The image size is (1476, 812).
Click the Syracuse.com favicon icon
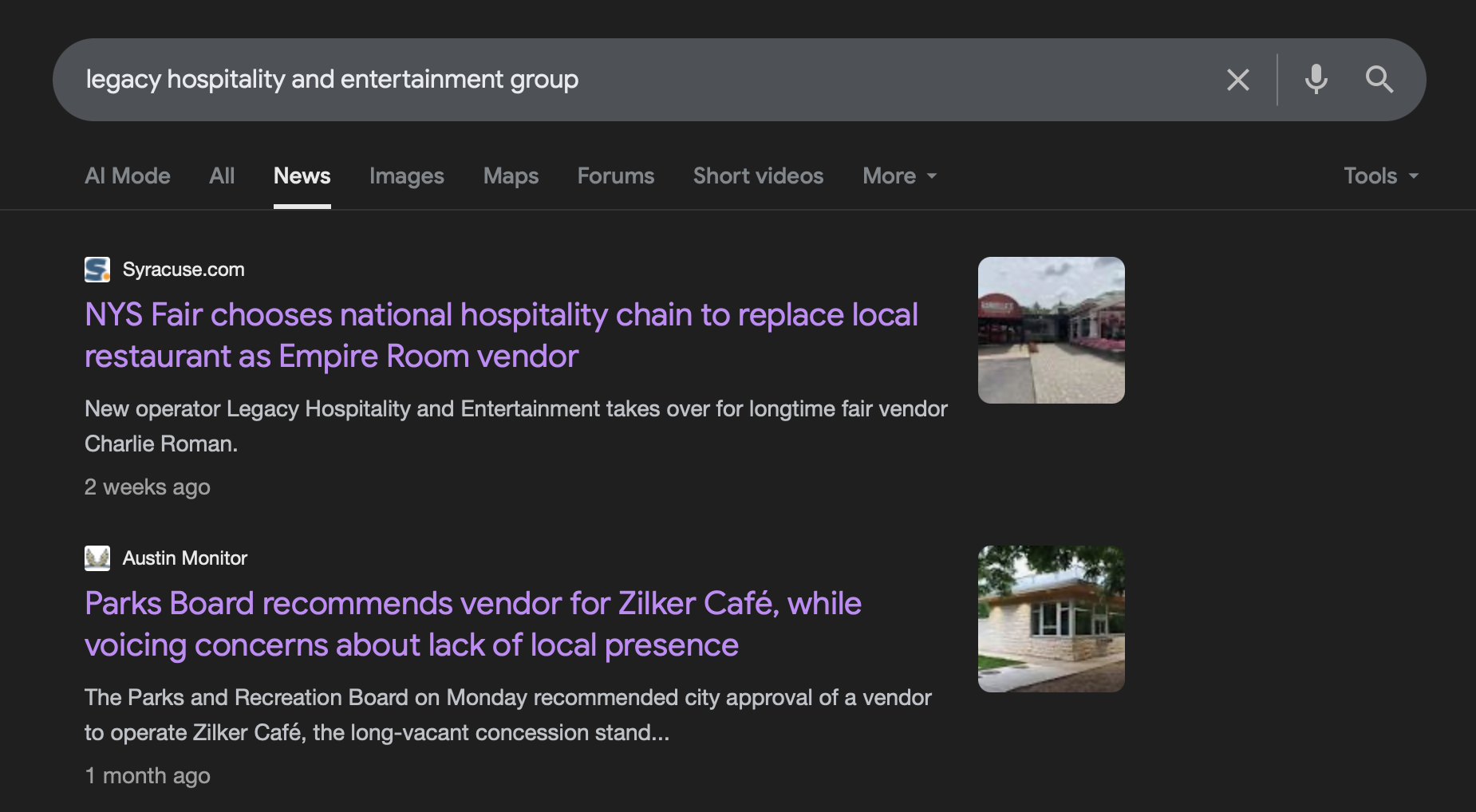pos(97,270)
